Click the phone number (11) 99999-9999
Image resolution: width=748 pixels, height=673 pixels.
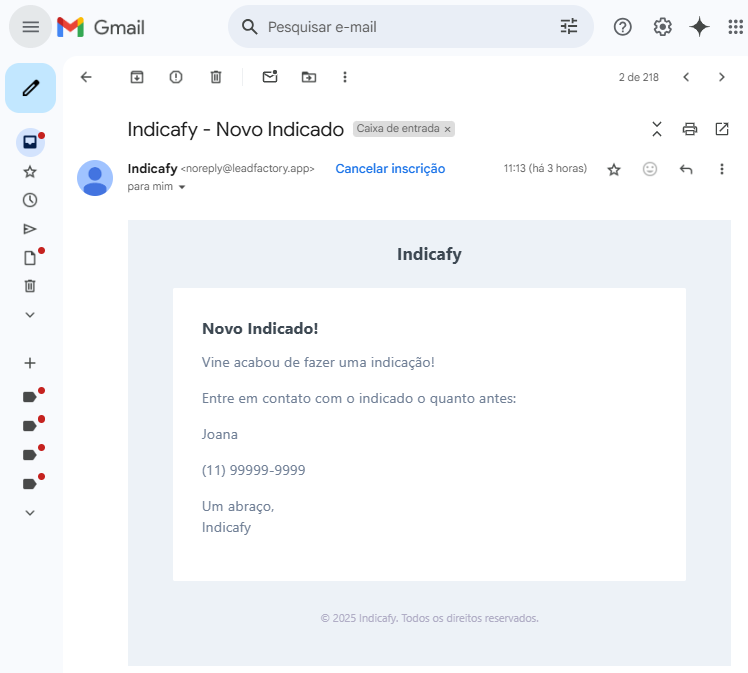(253, 470)
